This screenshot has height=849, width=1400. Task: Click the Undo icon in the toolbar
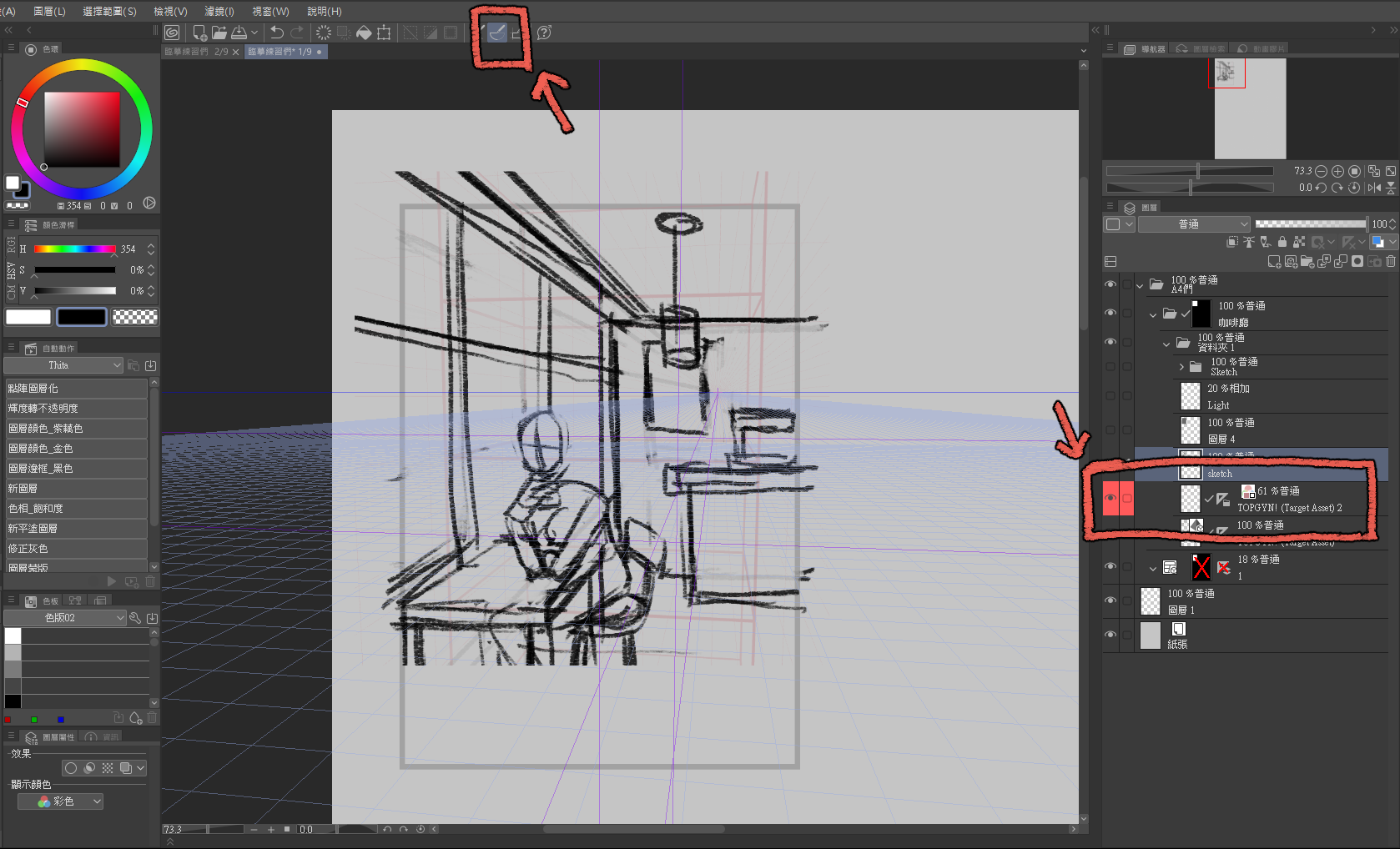coord(275,33)
